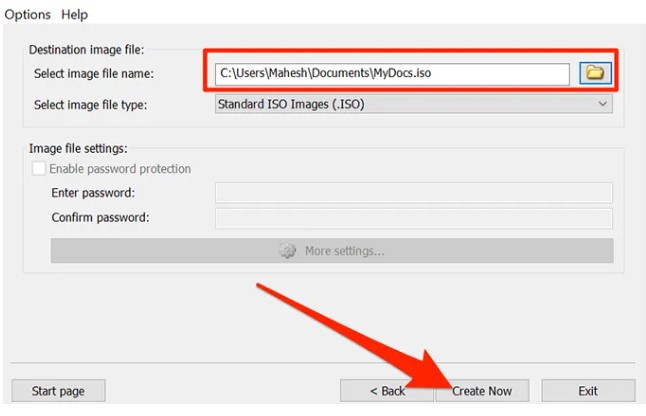Click the 'Select image file type:' label
The width and height of the screenshot is (646, 416).
[90, 105]
